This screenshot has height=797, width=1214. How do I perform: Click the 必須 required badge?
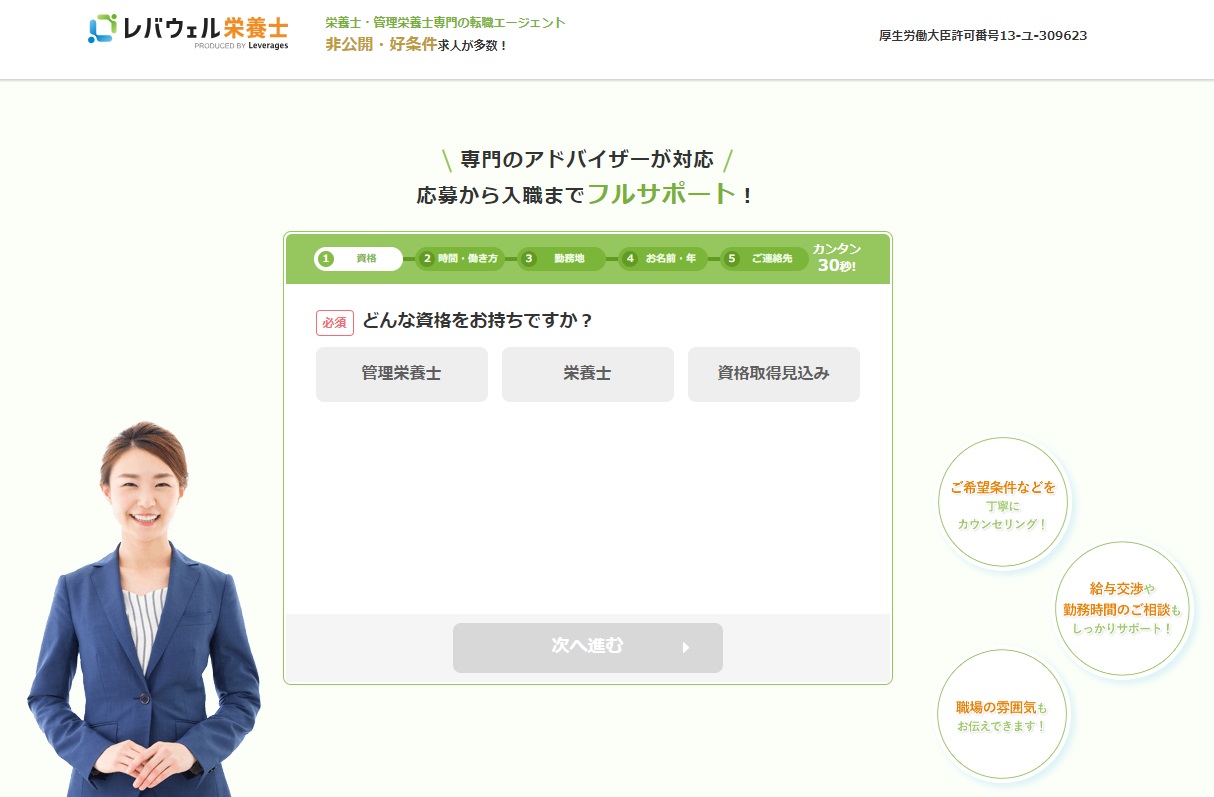(x=335, y=322)
